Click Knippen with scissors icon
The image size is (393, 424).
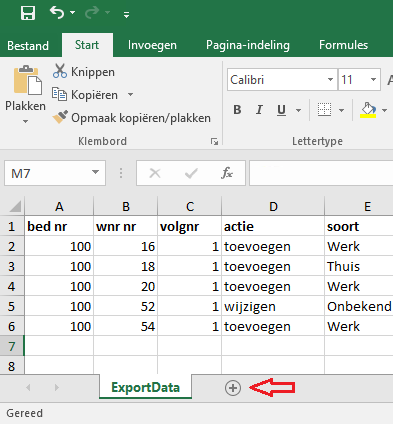coord(84,72)
